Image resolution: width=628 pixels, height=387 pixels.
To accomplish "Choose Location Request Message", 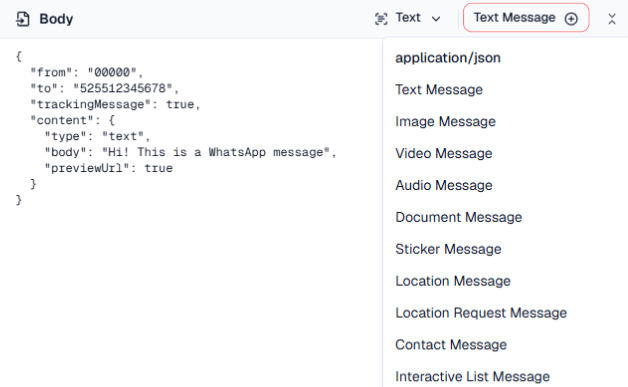I will pos(481,312).
